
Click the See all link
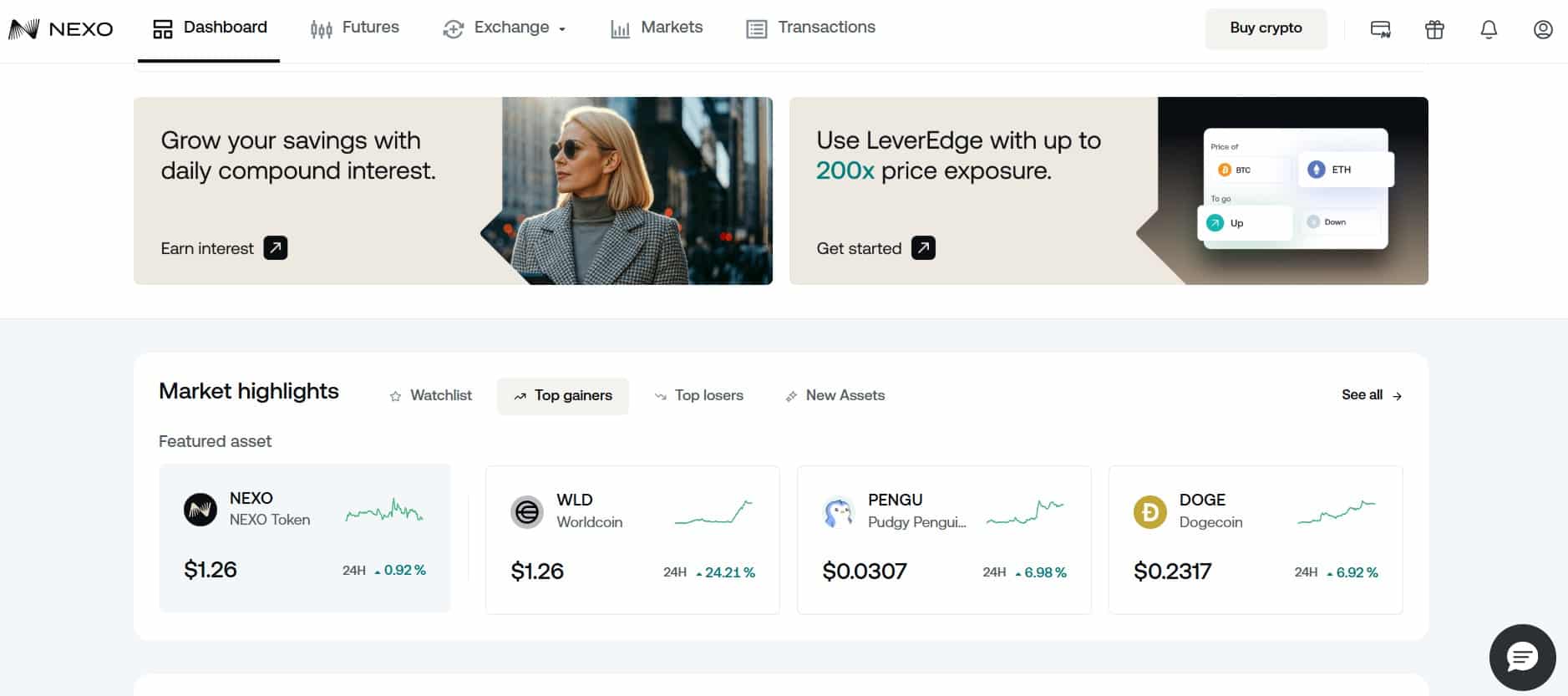[1371, 395]
